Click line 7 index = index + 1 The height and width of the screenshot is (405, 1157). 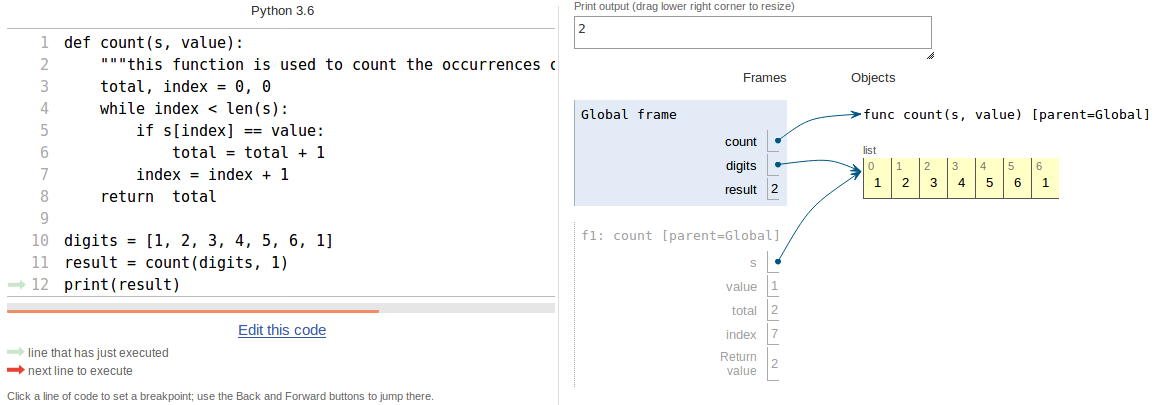tap(213, 175)
